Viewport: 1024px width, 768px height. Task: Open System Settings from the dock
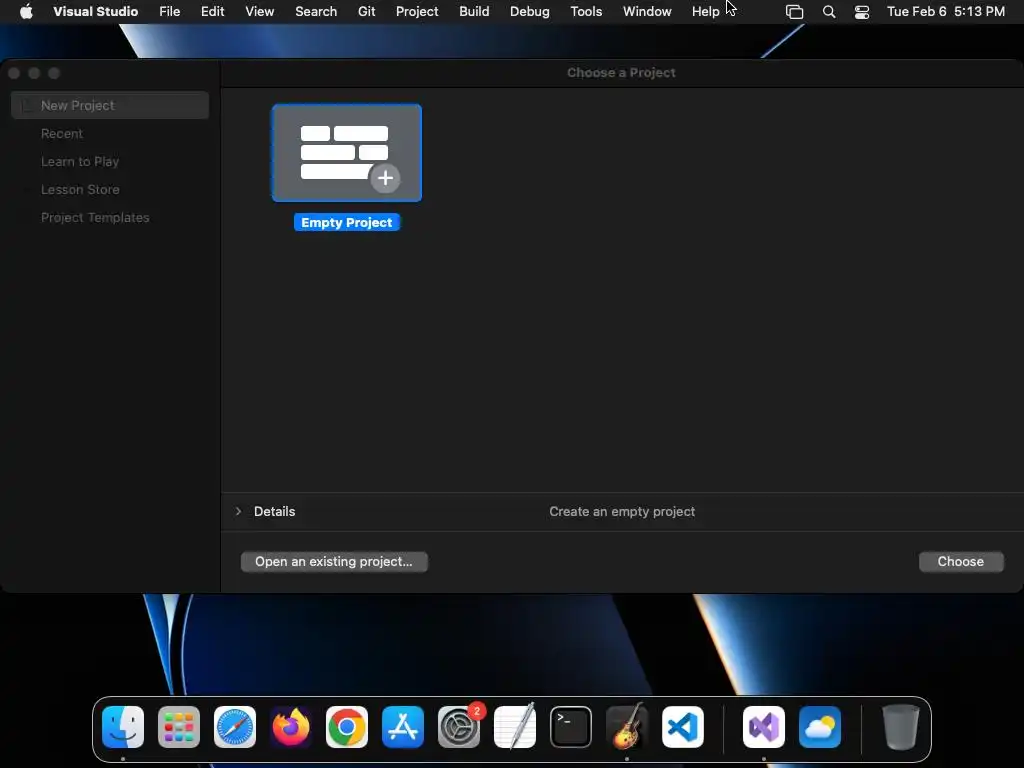pos(459,727)
